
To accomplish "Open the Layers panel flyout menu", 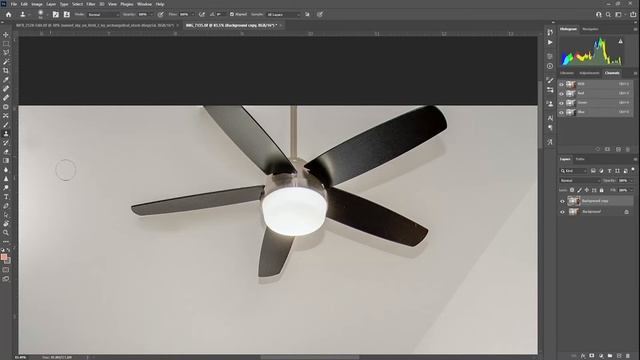I will tap(635, 159).
